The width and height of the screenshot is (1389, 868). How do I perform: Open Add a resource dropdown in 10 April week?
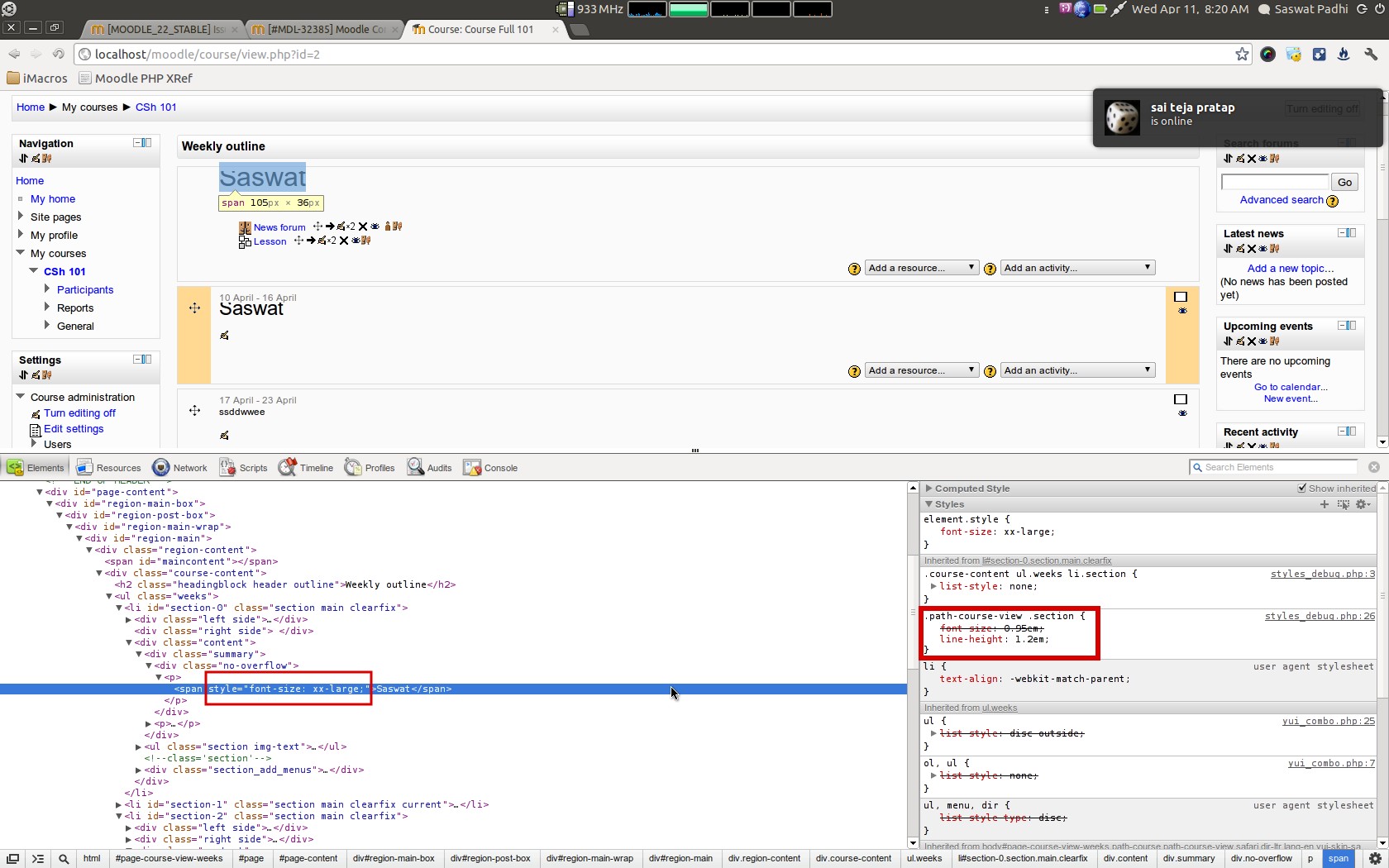pyautogui.click(x=922, y=370)
